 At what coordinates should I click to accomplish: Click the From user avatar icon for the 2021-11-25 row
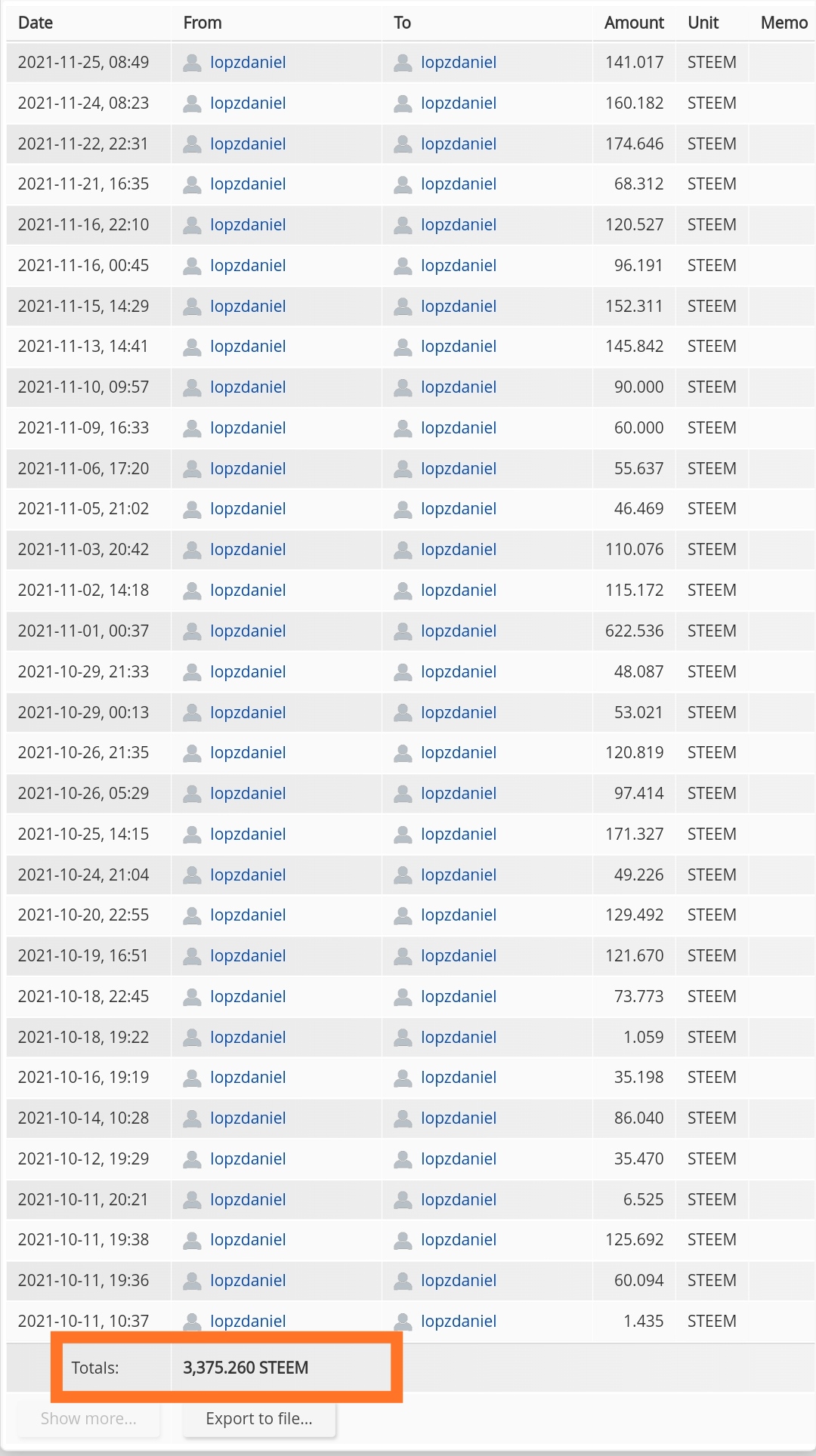(193, 63)
